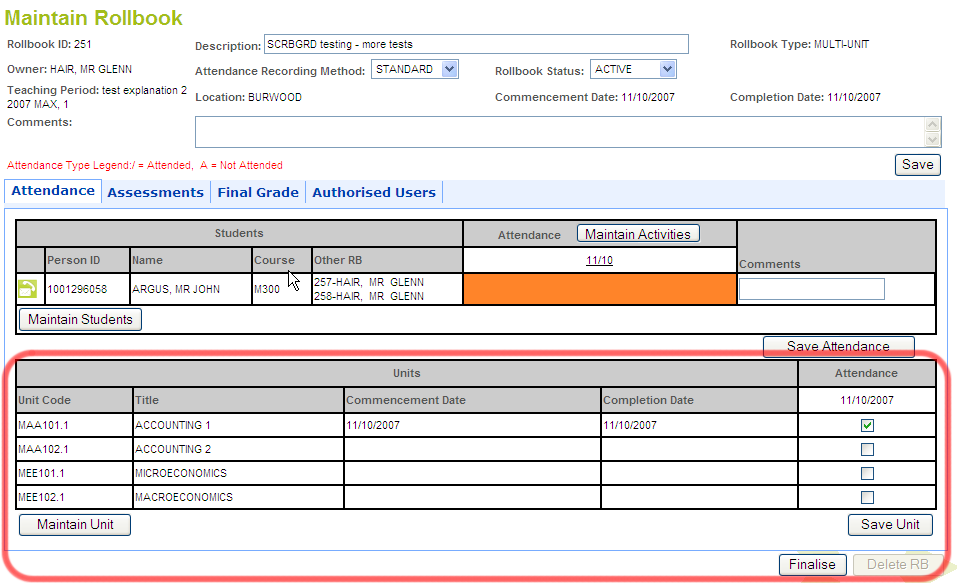Open the 11/10 attendance date link

(x=599, y=260)
